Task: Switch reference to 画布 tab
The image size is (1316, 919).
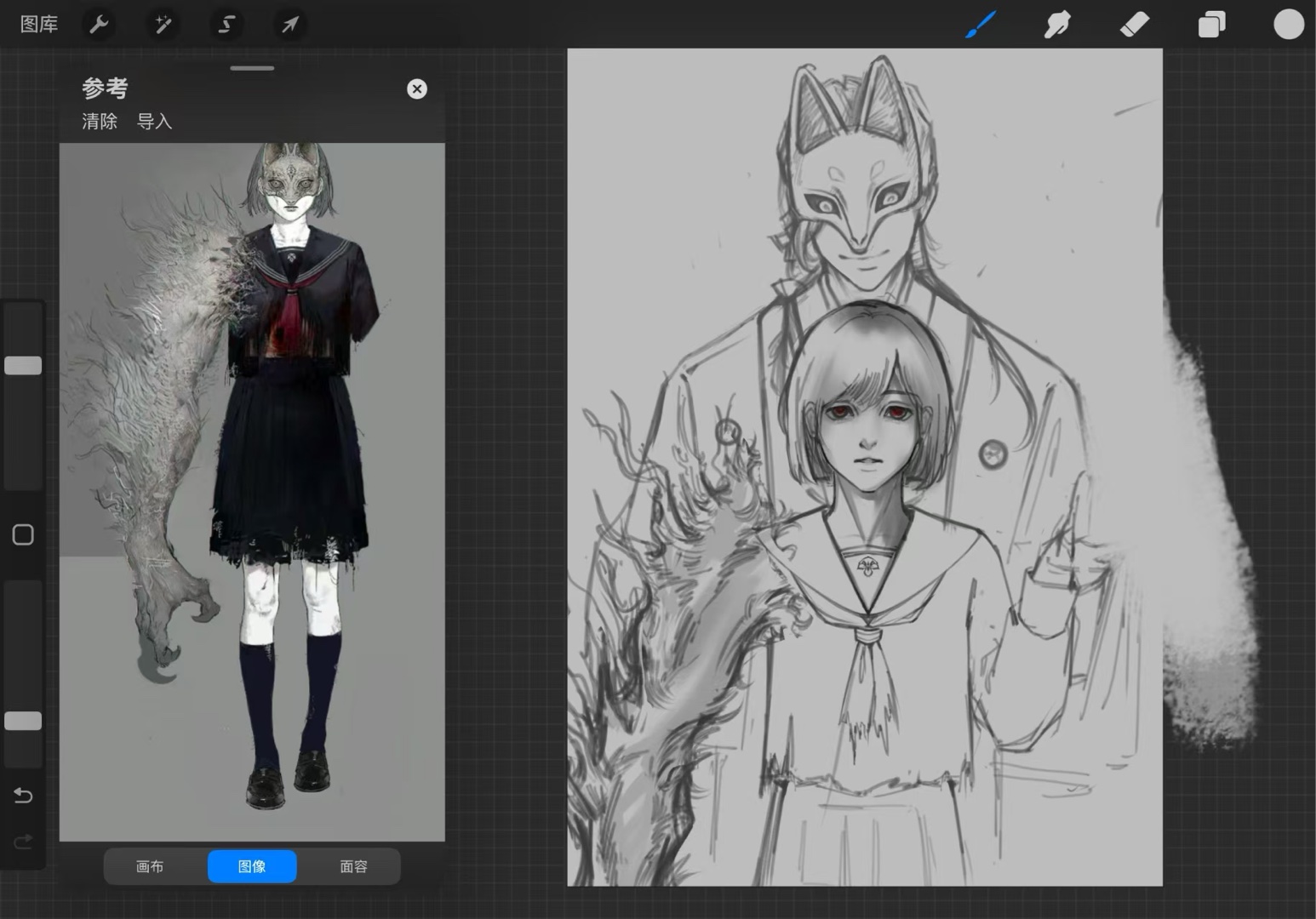Action: point(150,866)
